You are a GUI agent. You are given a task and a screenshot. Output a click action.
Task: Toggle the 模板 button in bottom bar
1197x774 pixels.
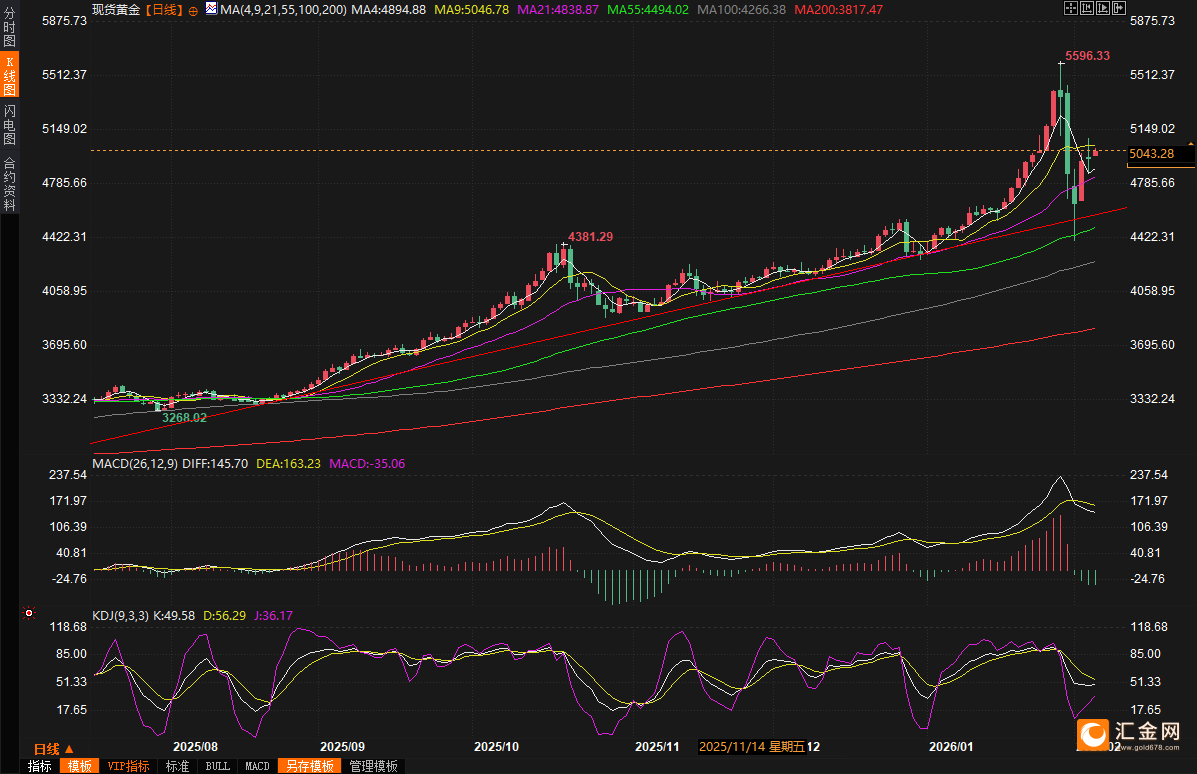79,766
